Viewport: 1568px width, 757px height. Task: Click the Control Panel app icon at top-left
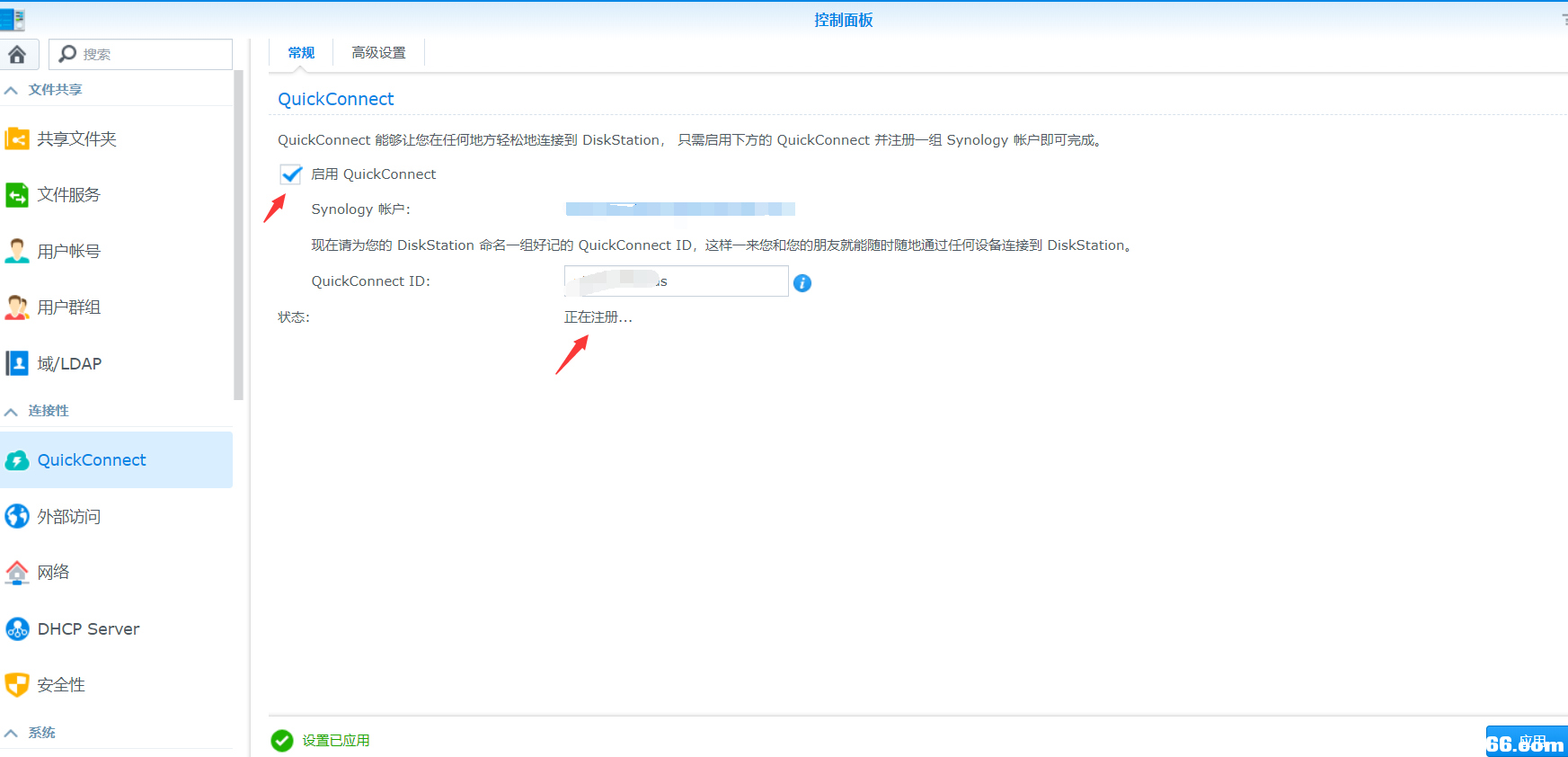click(13, 20)
